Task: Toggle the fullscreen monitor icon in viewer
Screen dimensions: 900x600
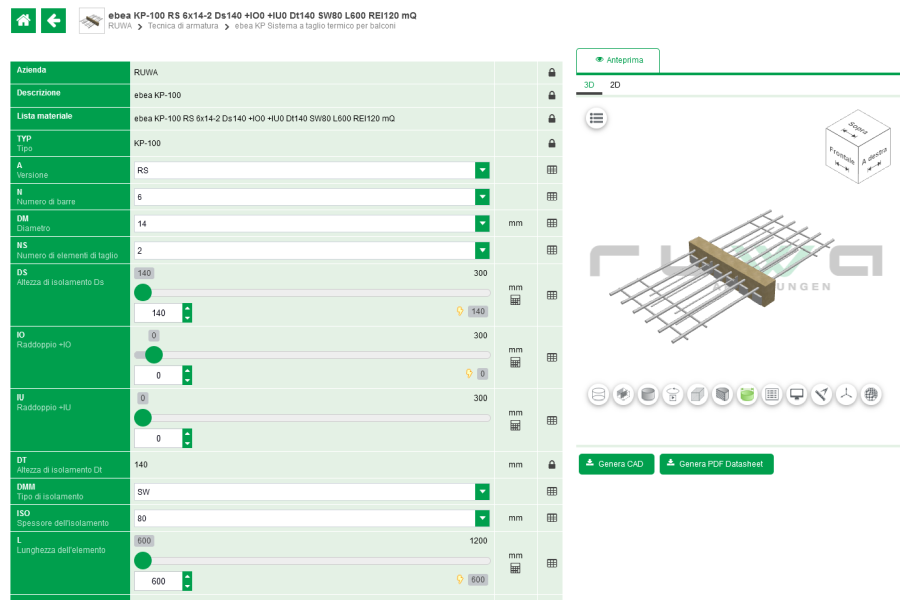Action: click(x=797, y=395)
